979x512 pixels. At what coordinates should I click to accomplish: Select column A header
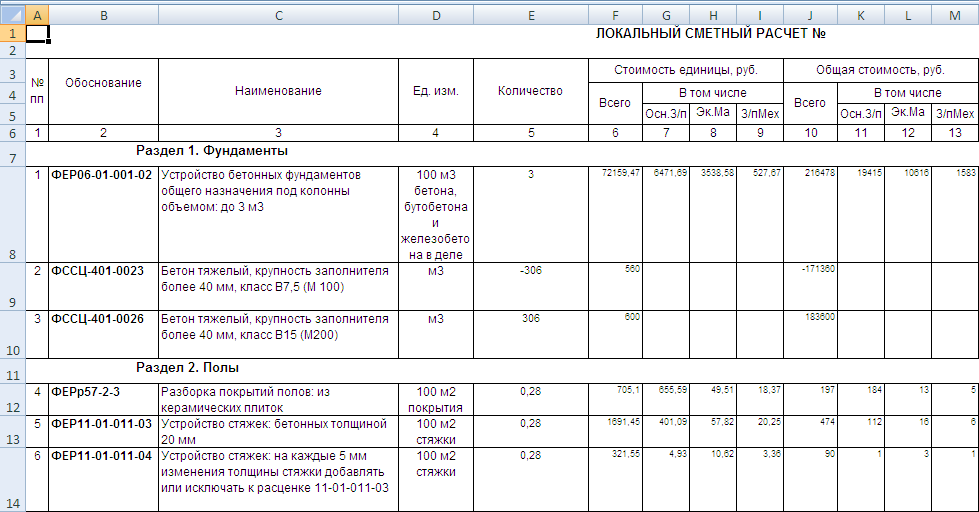[37, 15]
